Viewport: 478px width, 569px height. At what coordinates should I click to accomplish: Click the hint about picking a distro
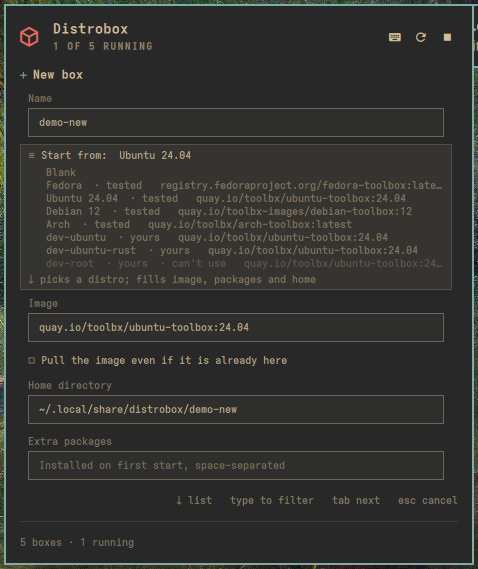(172, 279)
